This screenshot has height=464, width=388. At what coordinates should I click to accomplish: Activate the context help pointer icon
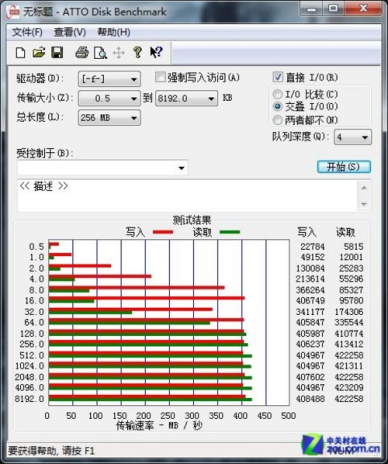coord(156,52)
